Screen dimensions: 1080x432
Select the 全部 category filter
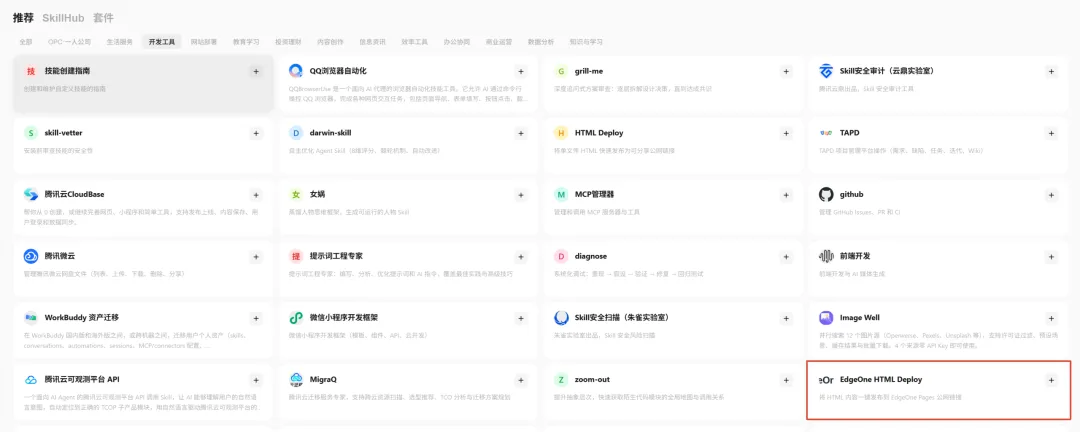(x=26, y=42)
